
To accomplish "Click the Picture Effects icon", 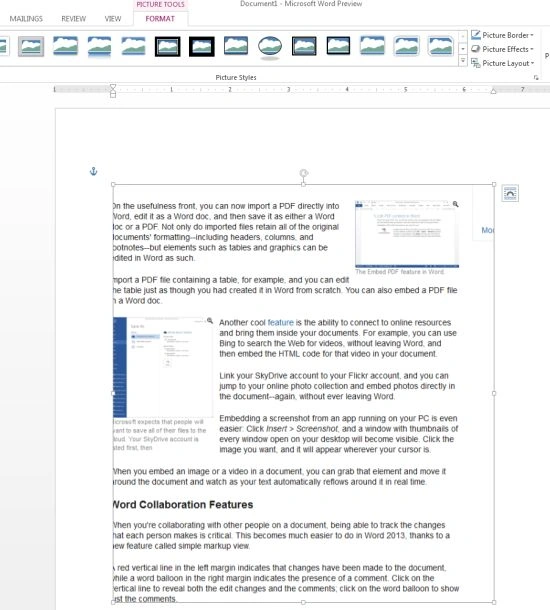I will [x=475, y=49].
